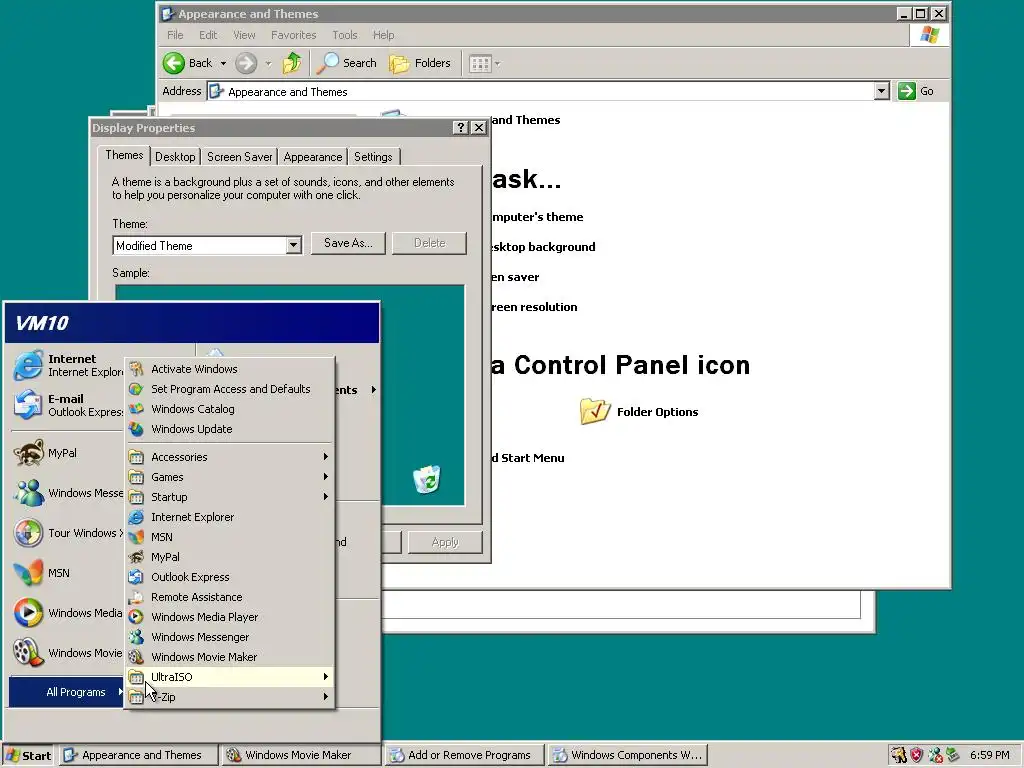The height and width of the screenshot is (768, 1024).
Task: Switch to Add or Remove Programs taskbar button
Action: click(464, 755)
